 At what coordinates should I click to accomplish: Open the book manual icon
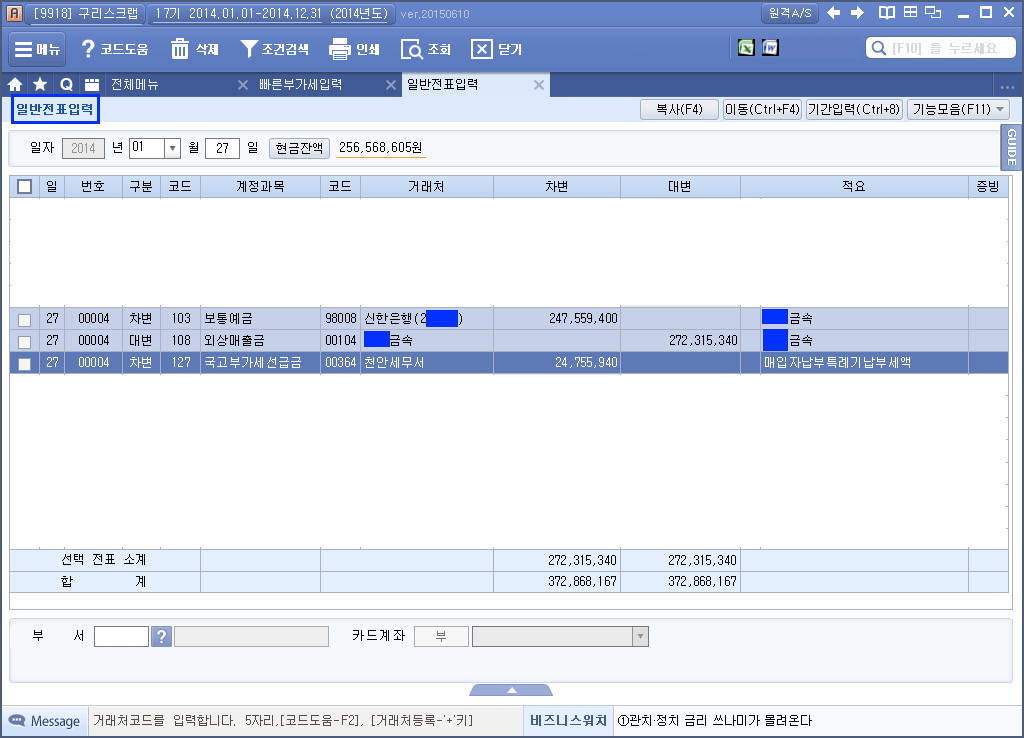[x=887, y=12]
